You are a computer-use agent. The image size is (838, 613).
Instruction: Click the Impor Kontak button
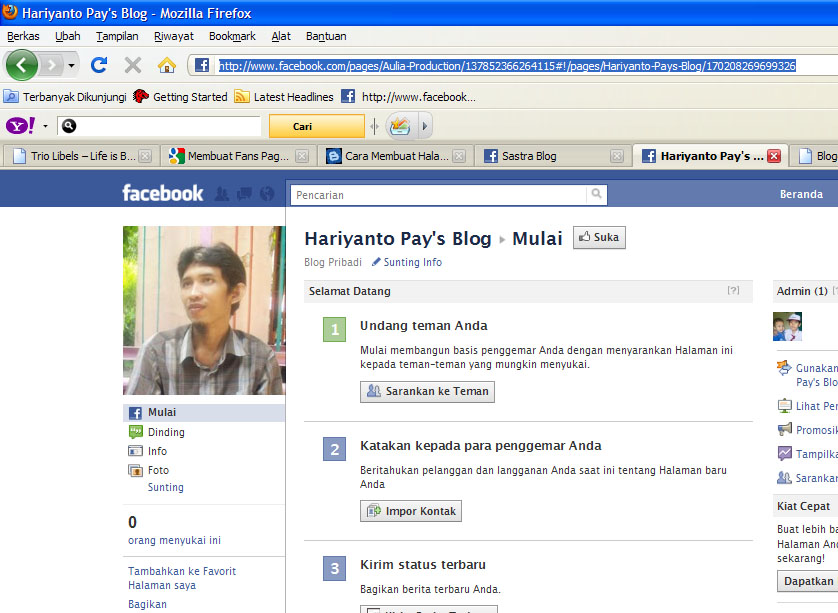411,511
